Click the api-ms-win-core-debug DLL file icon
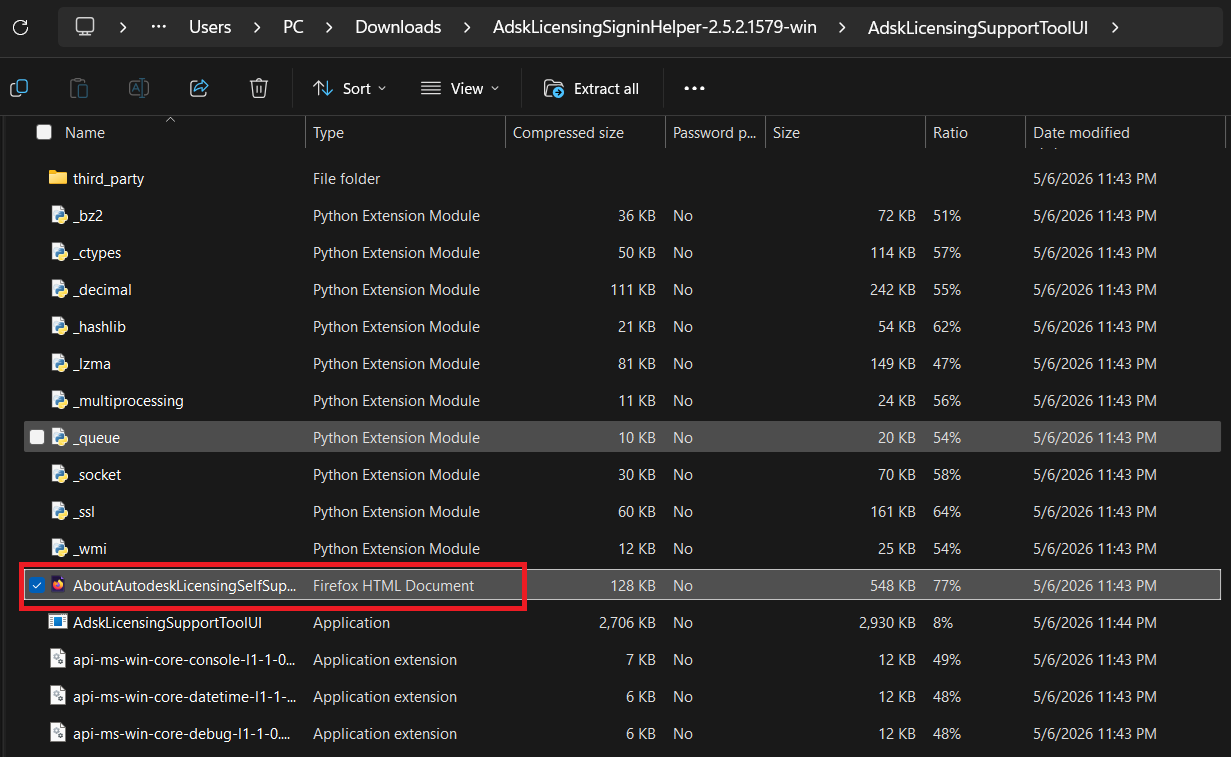1231x757 pixels. [58, 733]
